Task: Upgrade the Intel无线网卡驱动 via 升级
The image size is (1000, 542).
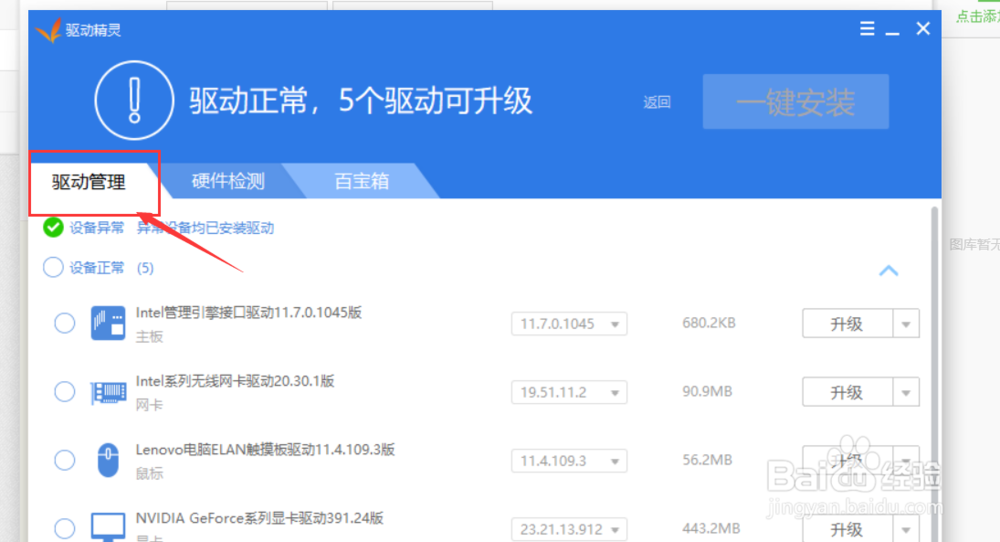Action: pos(847,392)
